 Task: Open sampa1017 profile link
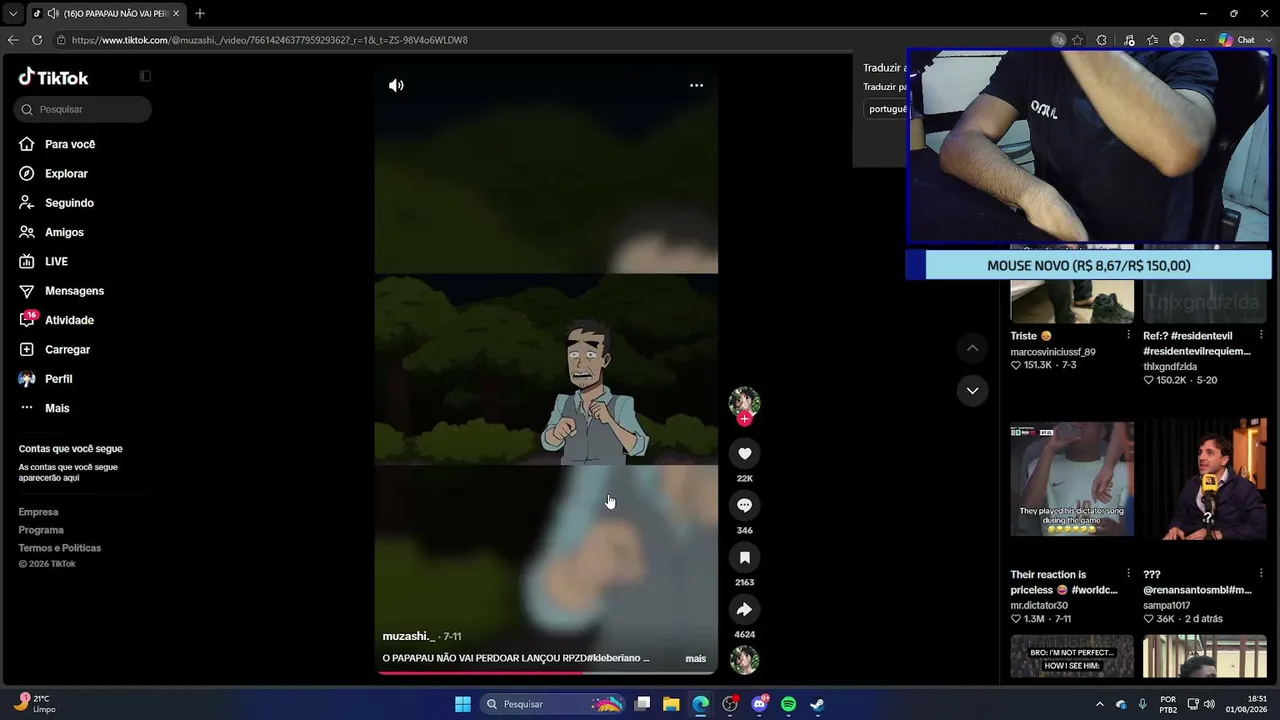(1167, 605)
